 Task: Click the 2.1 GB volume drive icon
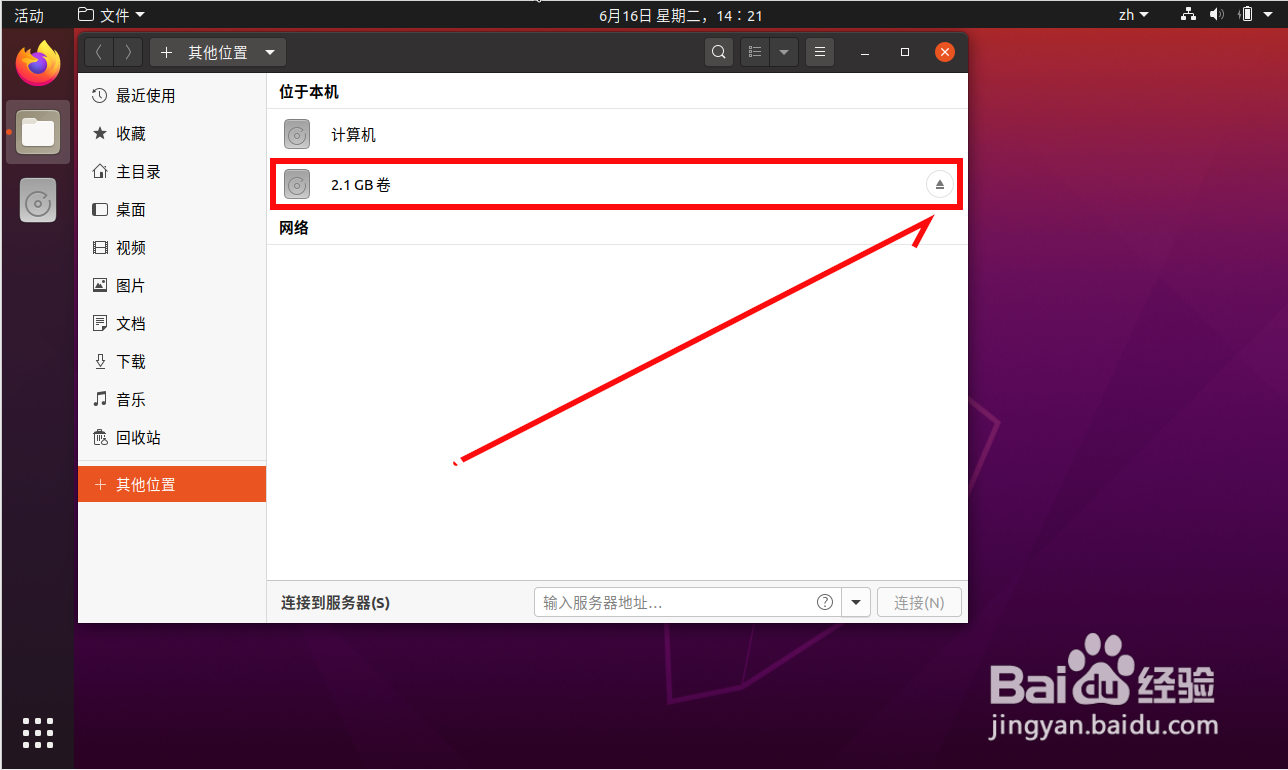point(297,184)
